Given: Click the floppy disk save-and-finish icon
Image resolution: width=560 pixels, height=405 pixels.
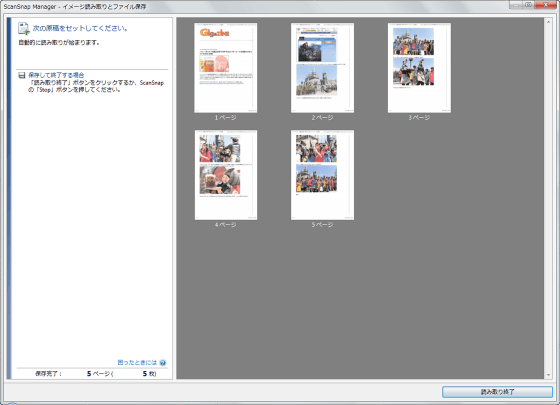Looking at the screenshot, I should [22, 75].
